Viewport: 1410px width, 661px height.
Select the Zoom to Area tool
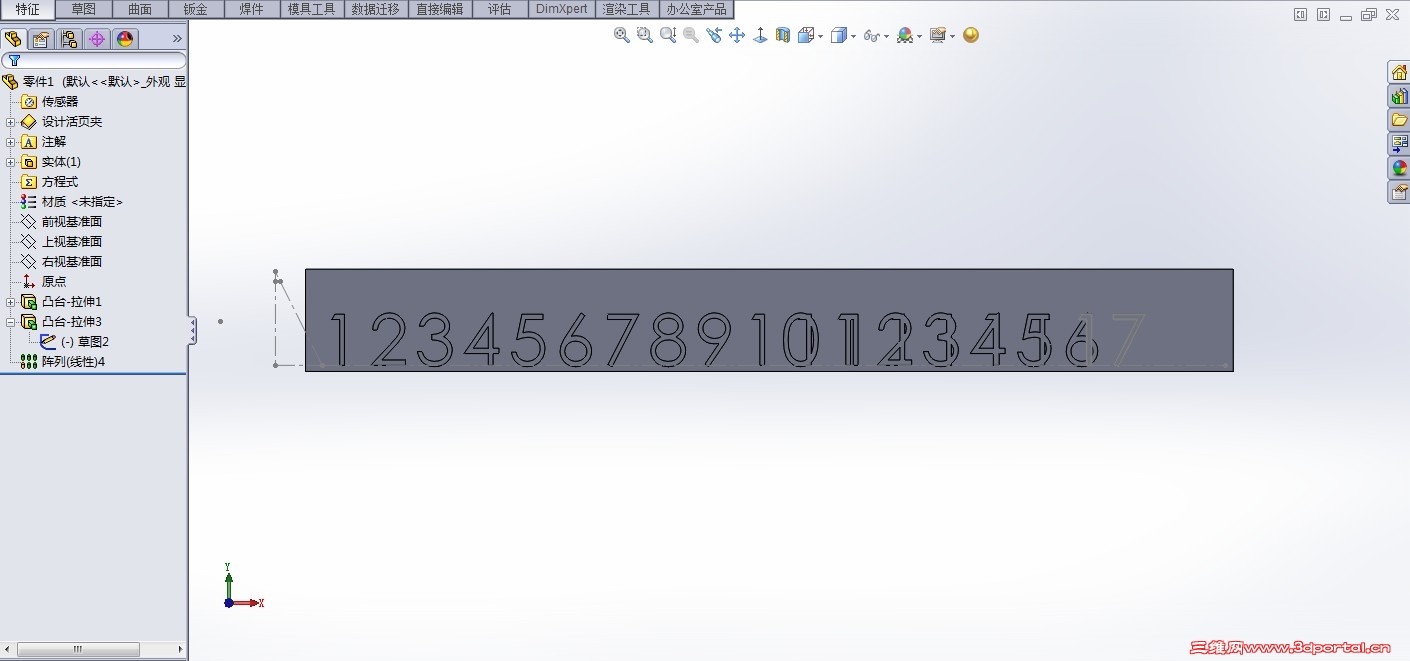point(644,35)
